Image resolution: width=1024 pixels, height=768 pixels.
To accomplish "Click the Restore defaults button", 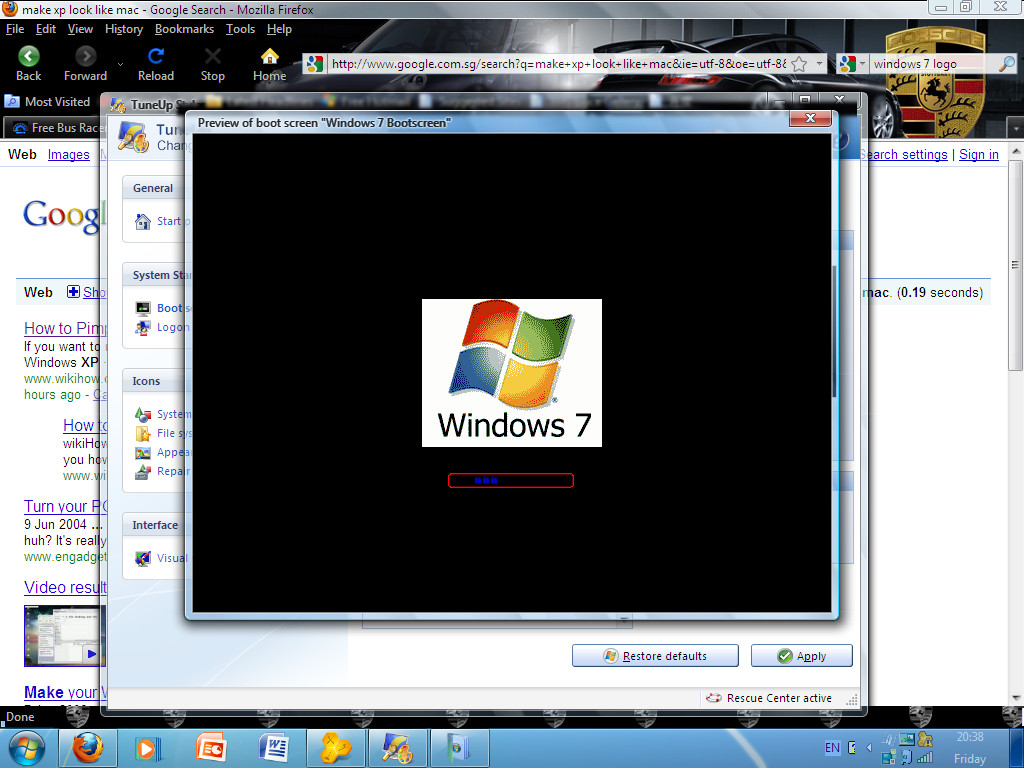I will pos(655,655).
